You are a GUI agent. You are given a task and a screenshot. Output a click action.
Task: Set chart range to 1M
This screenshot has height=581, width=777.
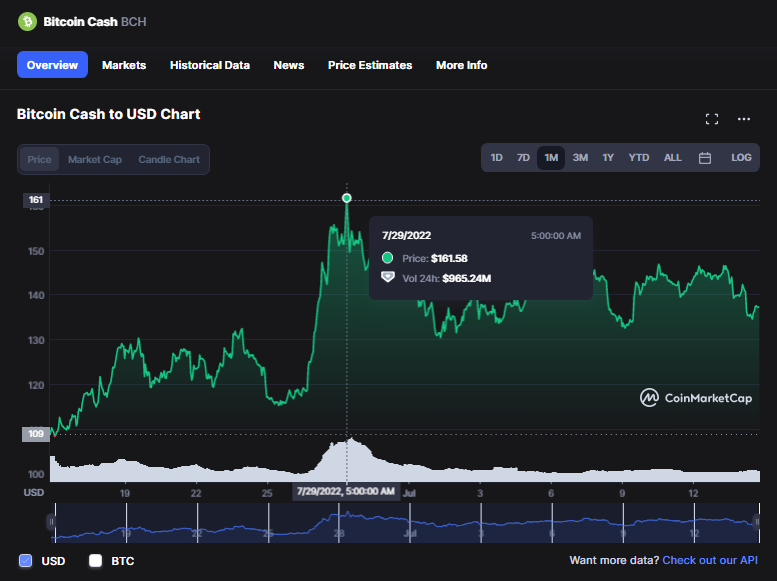point(551,158)
